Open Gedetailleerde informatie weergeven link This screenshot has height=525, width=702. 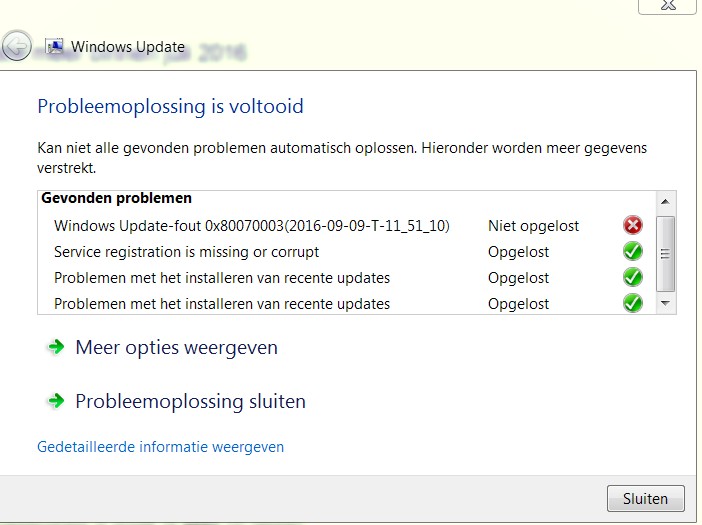click(160, 447)
